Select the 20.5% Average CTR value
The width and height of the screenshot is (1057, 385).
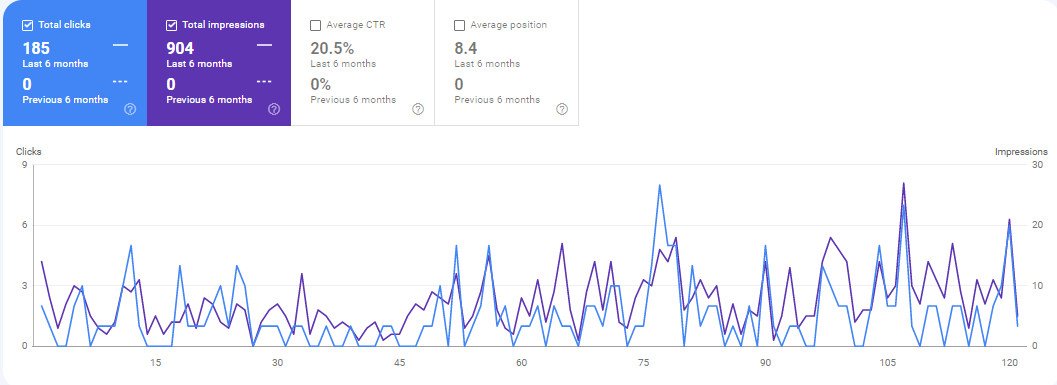click(332, 49)
